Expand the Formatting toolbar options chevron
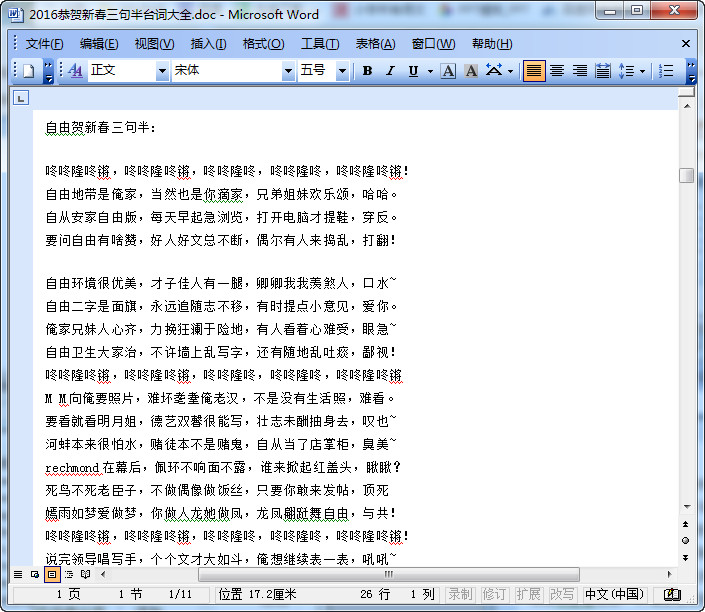705x612 pixels. point(692,72)
